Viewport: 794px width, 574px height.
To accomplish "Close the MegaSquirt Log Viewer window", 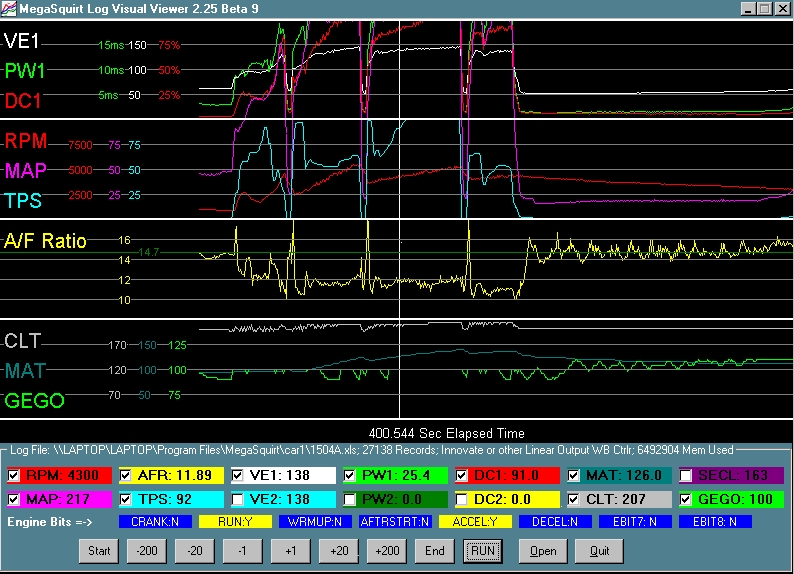I will (782, 9).
